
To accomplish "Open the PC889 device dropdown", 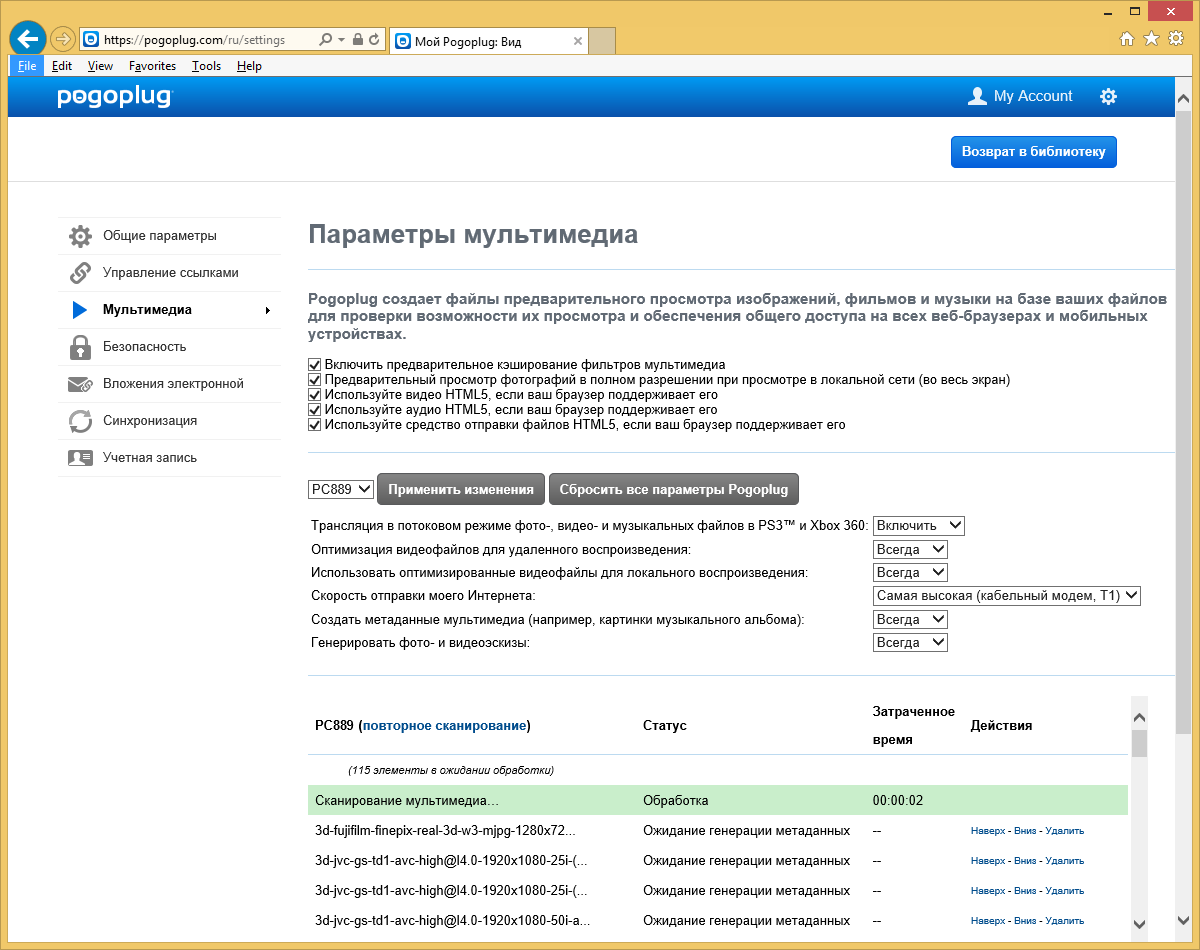I will click(x=341, y=489).
